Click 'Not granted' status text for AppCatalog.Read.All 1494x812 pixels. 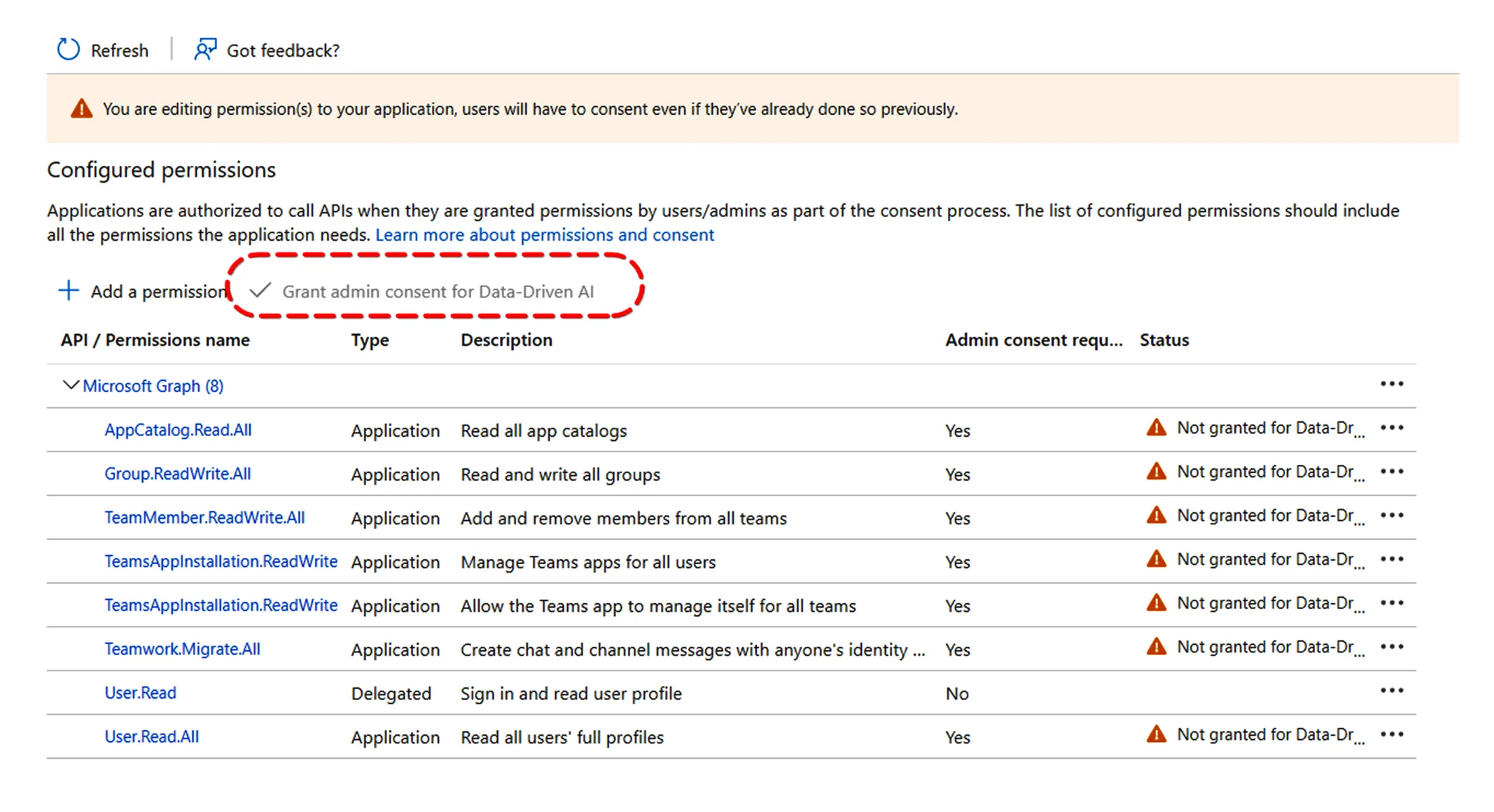tap(1271, 428)
